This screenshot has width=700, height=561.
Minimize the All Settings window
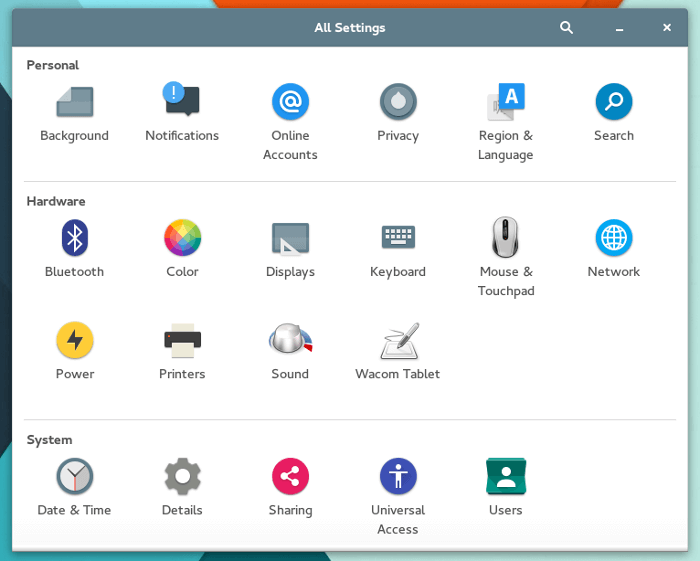pos(619,29)
